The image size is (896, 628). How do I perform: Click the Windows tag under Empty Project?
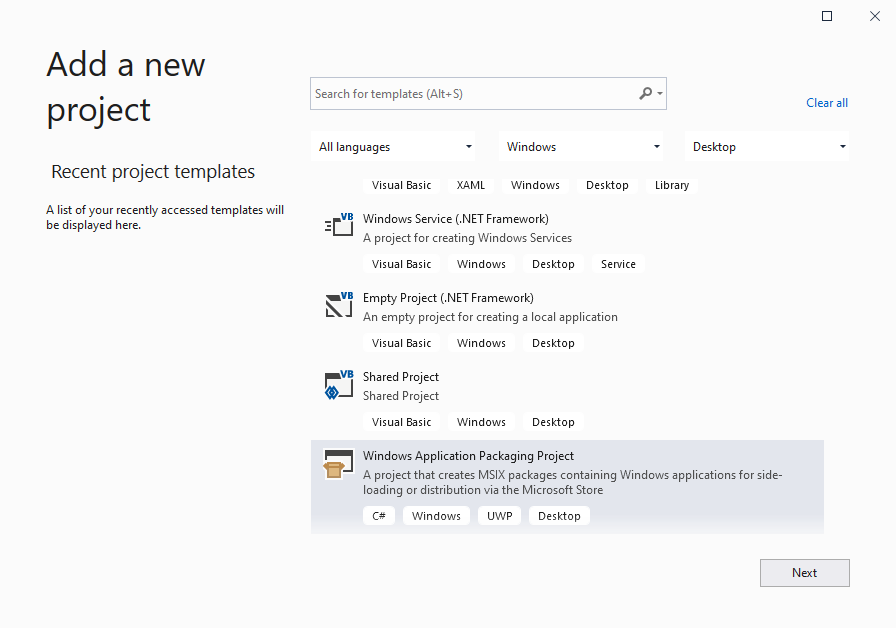(481, 343)
